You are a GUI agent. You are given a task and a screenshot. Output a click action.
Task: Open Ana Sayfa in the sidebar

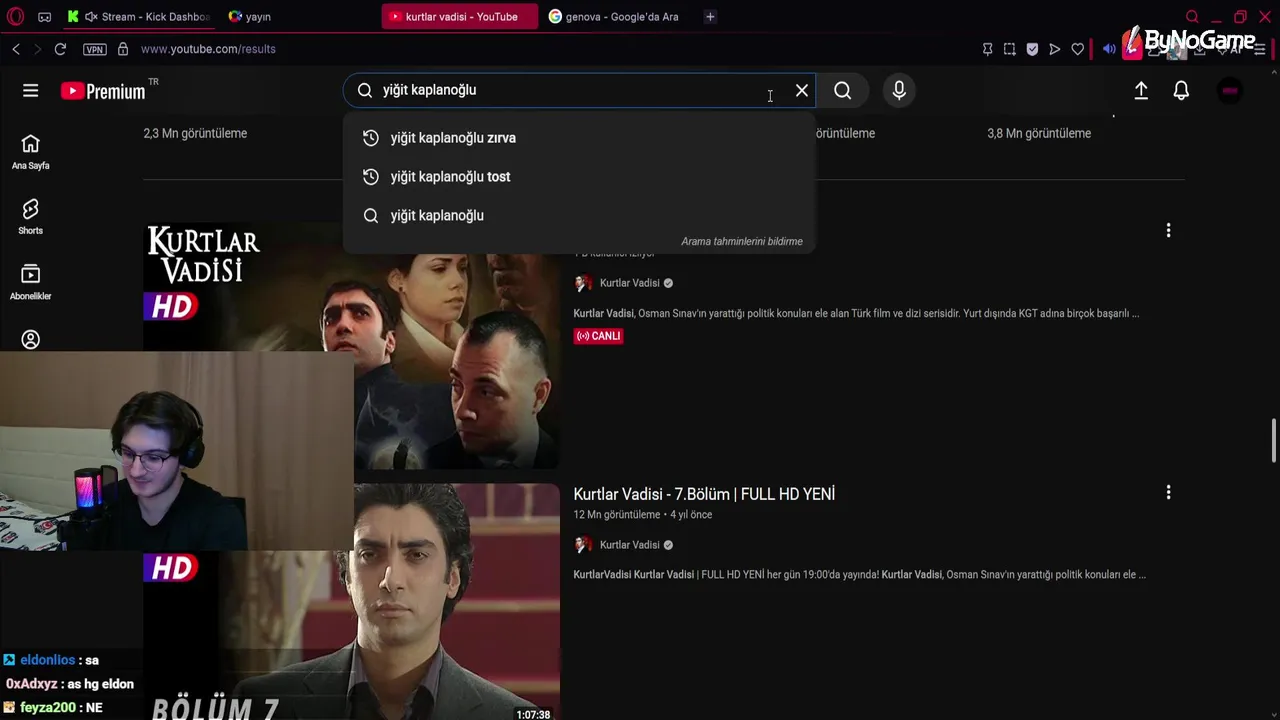point(31,152)
